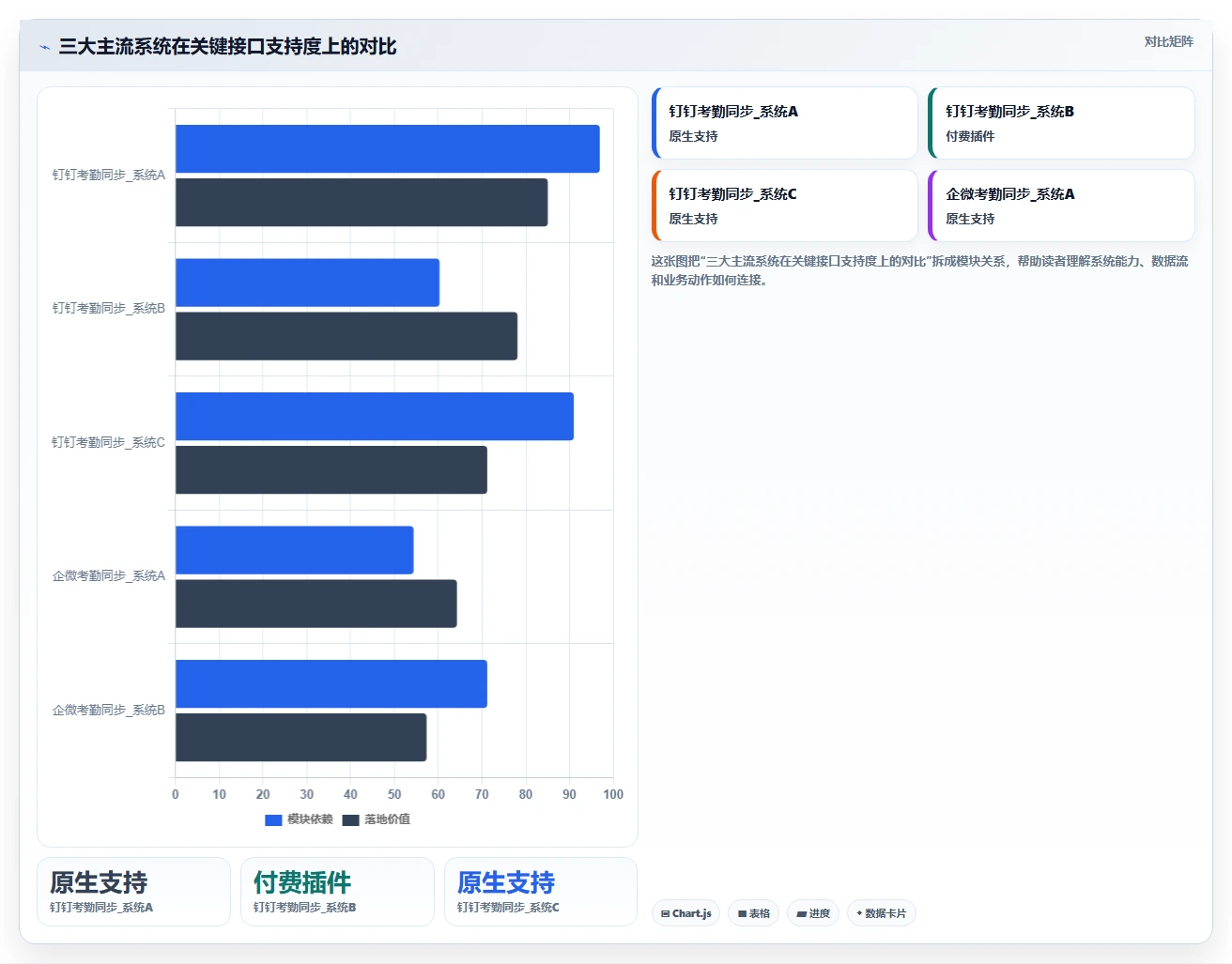
Task: Click the x-axis tick 100
Action: pyautogui.click(x=613, y=794)
